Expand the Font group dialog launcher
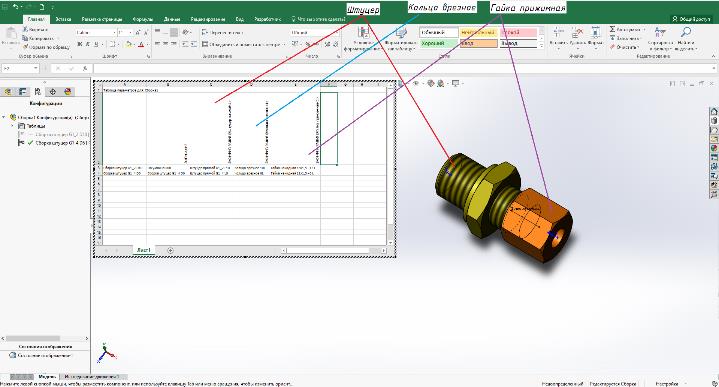This screenshot has width=719, height=387. 148,56
